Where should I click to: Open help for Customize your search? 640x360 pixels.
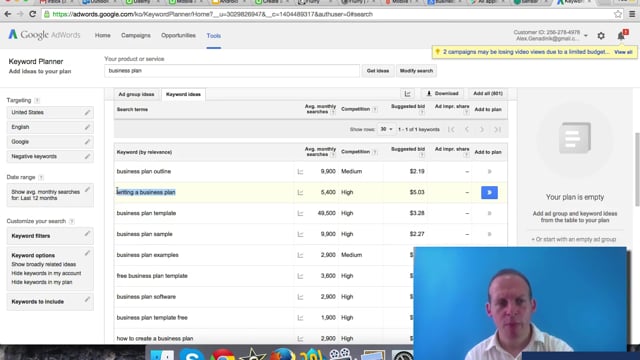click(71, 221)
